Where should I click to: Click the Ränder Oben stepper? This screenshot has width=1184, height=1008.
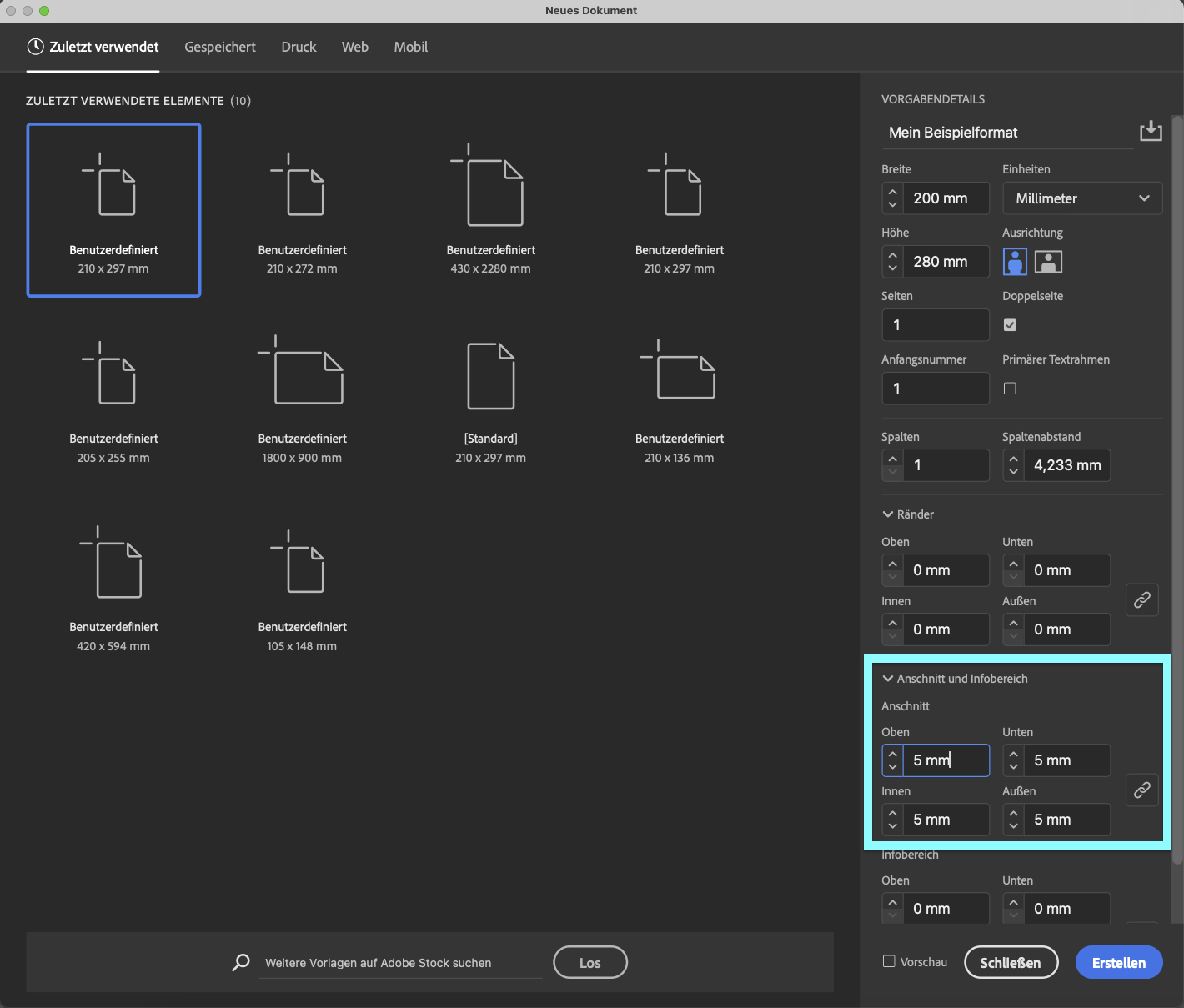pyautogui.click(x=893, y=570)
